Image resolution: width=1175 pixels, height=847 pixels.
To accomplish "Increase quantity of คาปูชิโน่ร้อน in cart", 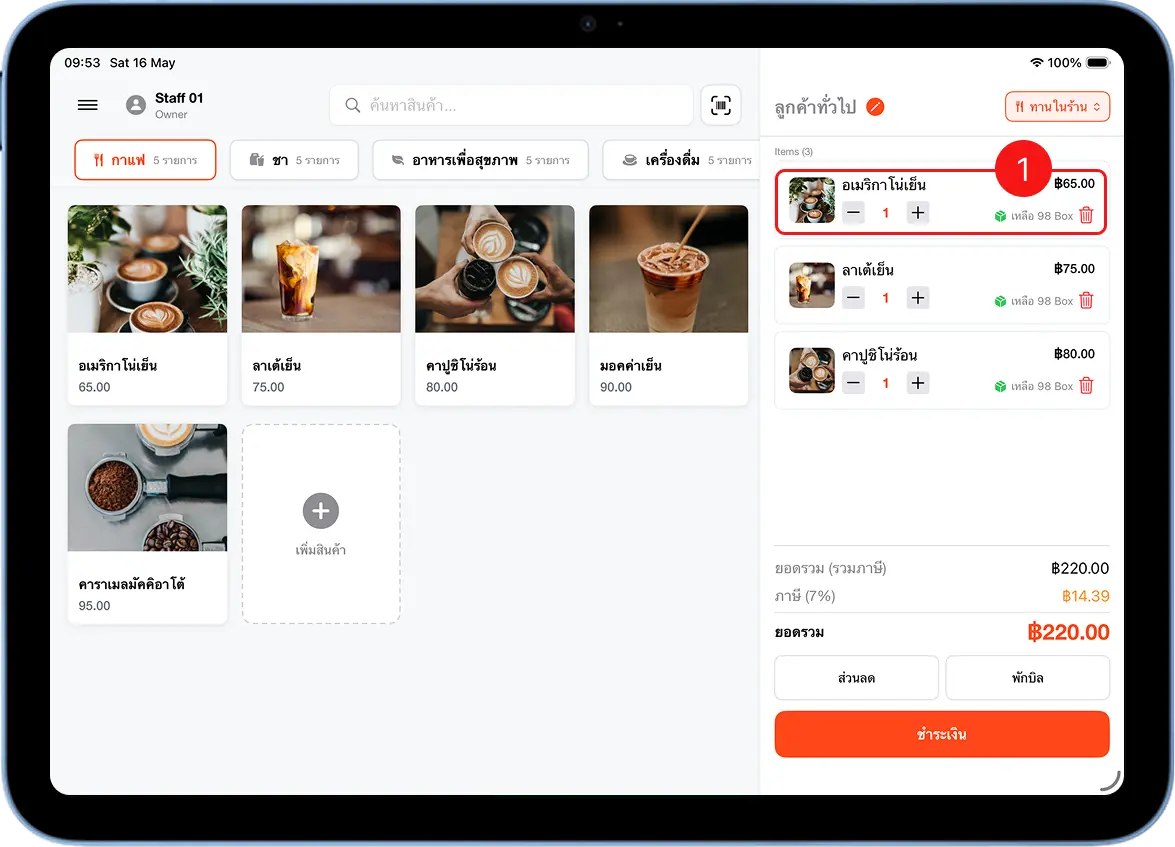I will point(917,383).
